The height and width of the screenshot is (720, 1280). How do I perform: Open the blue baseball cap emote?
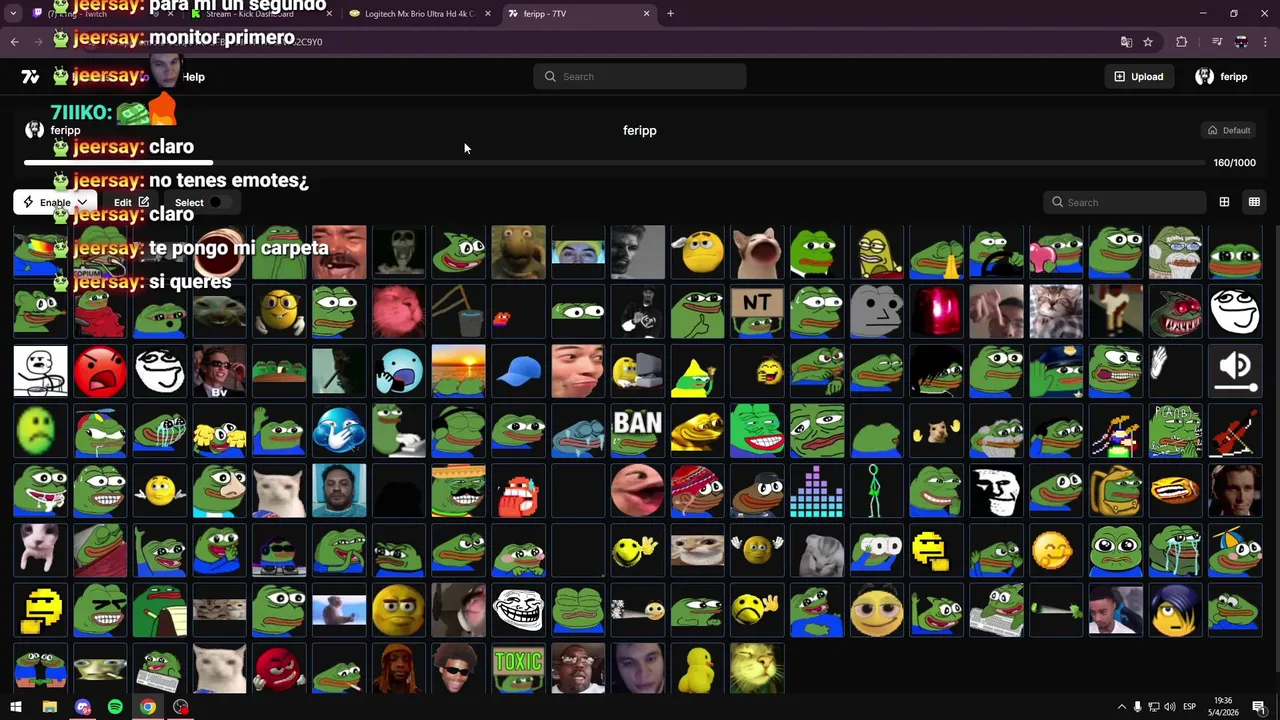coord(518,371)
